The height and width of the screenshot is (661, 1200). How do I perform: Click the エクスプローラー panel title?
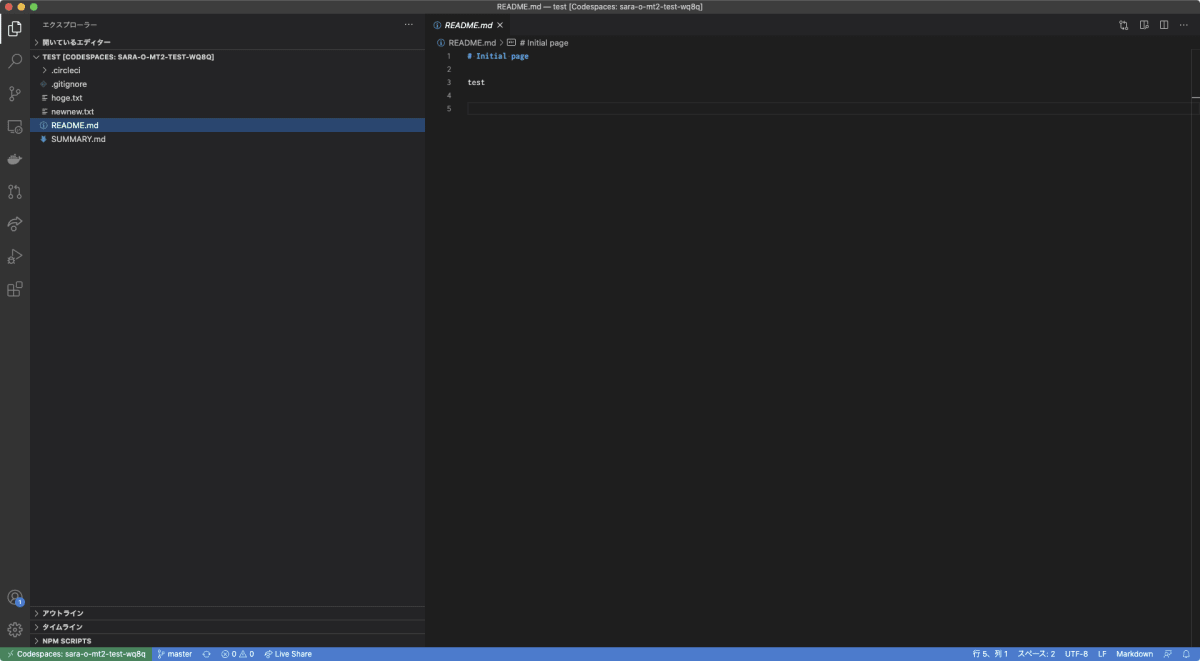tap(70, 24)
